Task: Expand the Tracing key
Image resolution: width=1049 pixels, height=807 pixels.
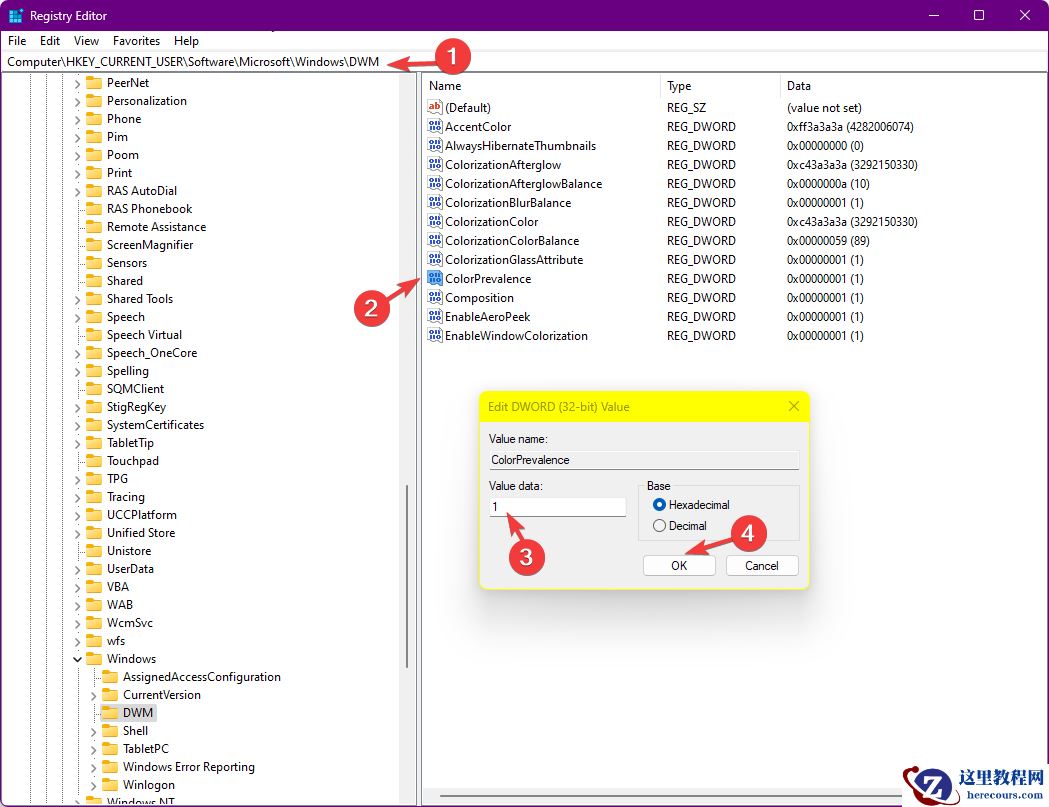Action: tap(78, 498)
